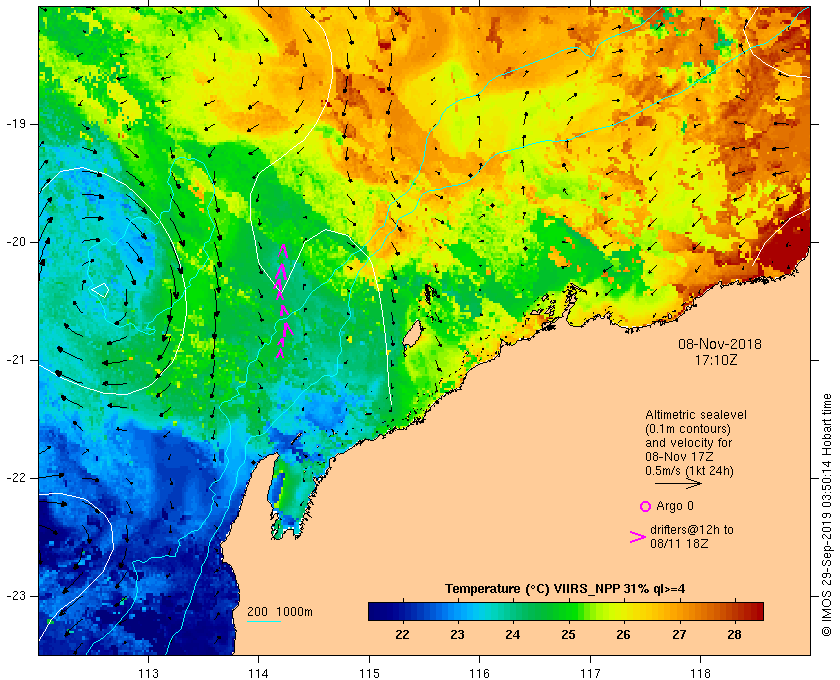Click longitude axis label '118'

point(701,673)
